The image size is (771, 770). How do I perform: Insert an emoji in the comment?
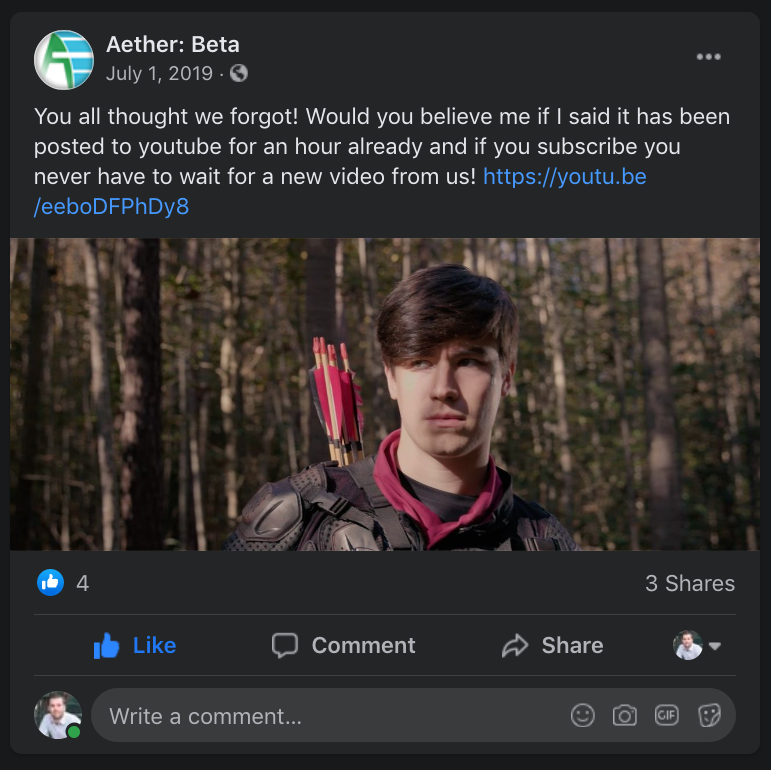pyautogui.click(x=582, y=715)
